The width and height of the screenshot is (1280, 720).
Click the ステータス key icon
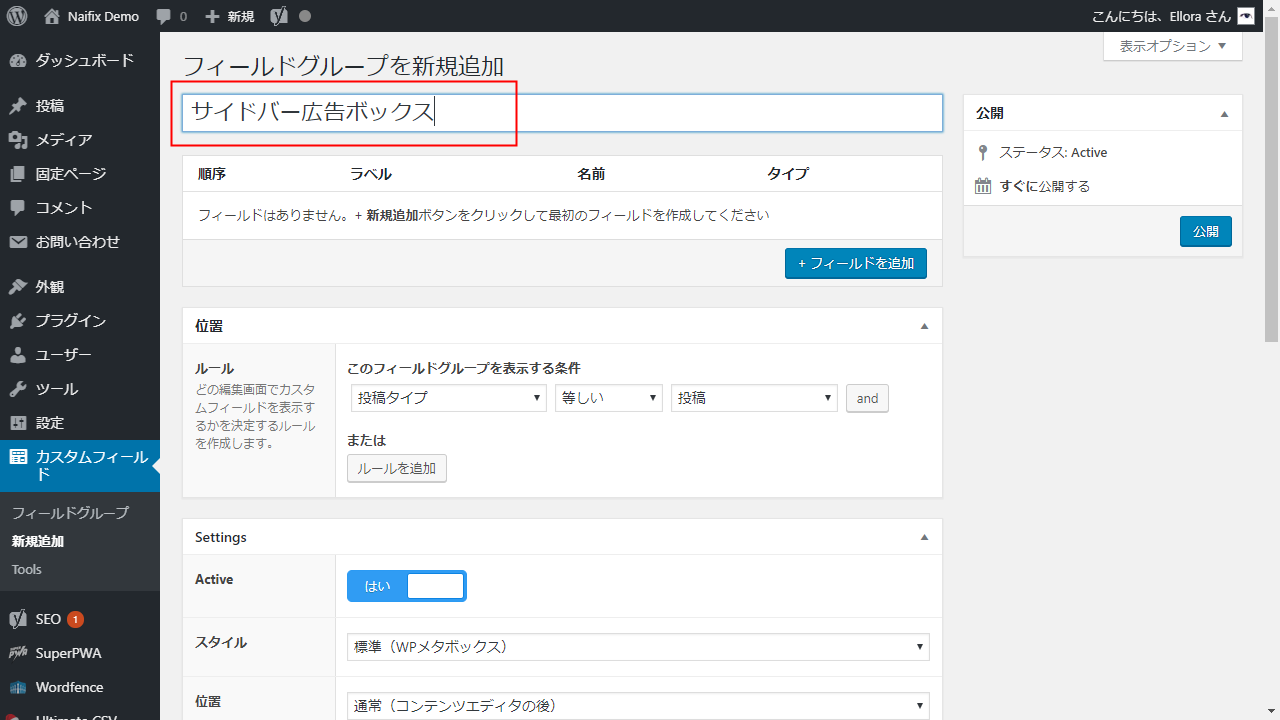(x=983, y=153)
